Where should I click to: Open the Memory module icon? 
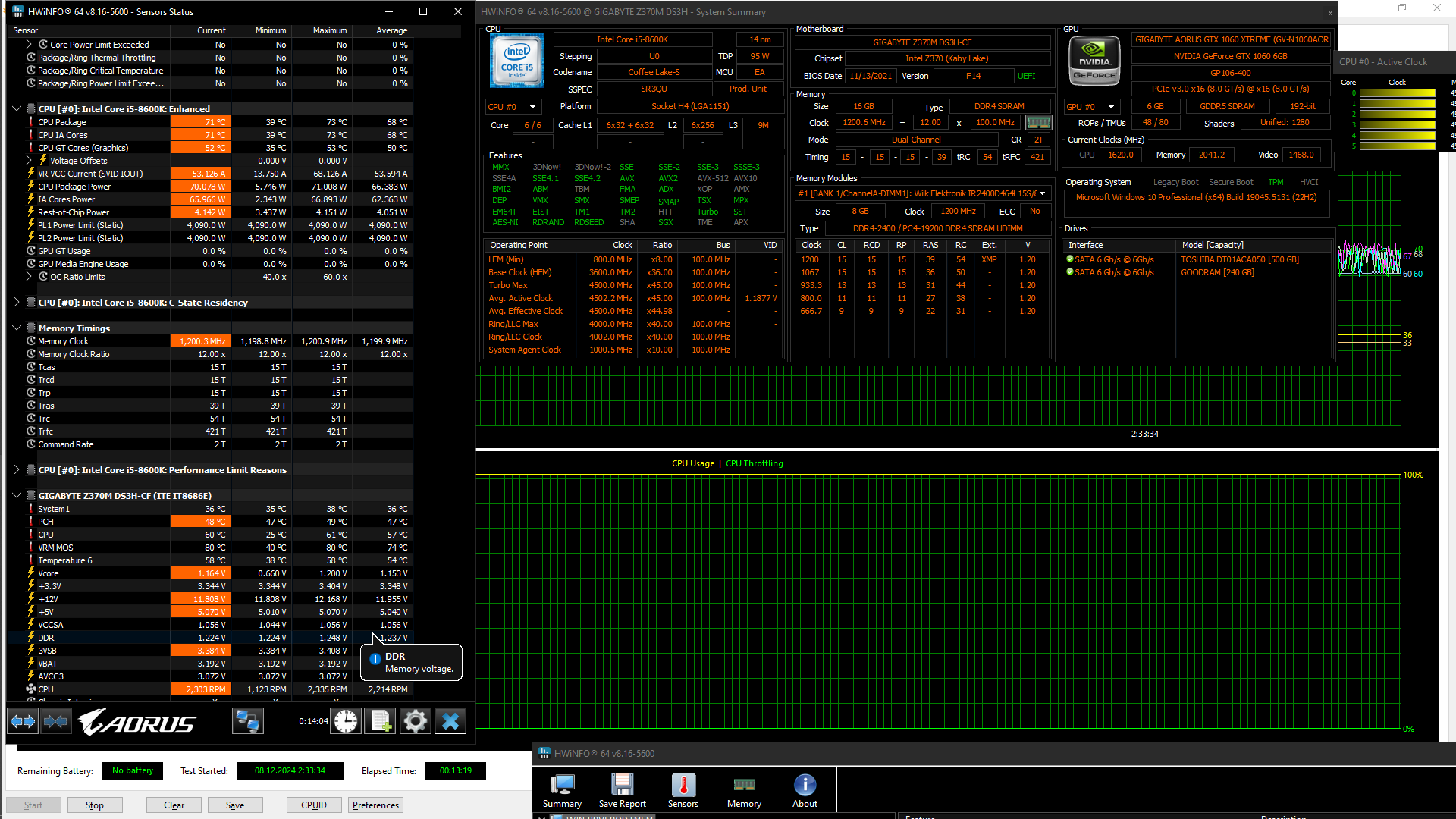(744, 790)
